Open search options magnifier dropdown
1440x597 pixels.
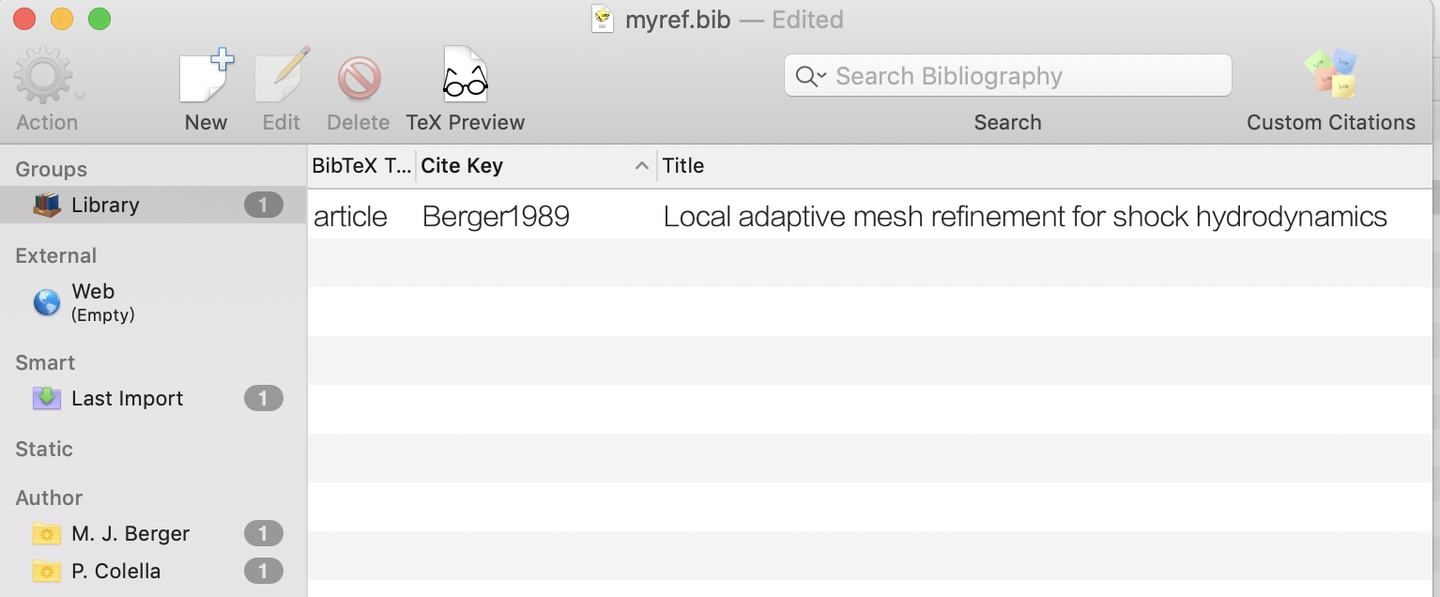(x=810, y=76)
